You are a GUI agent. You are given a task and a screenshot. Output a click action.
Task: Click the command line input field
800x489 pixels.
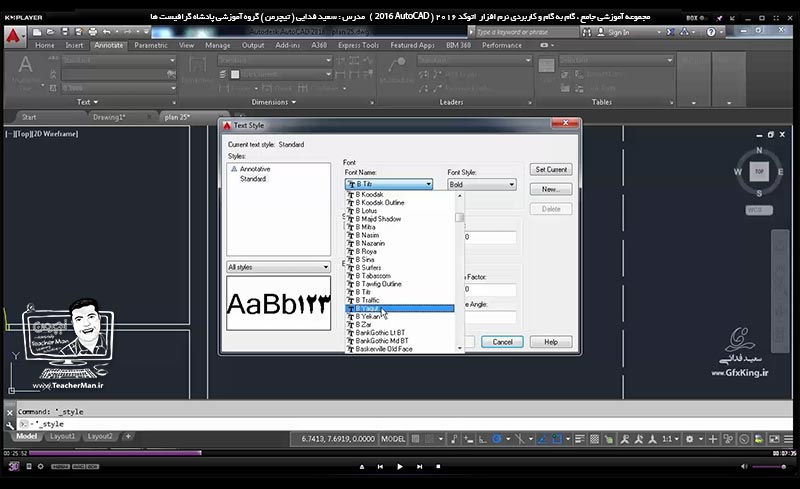(x=405, y=424)
